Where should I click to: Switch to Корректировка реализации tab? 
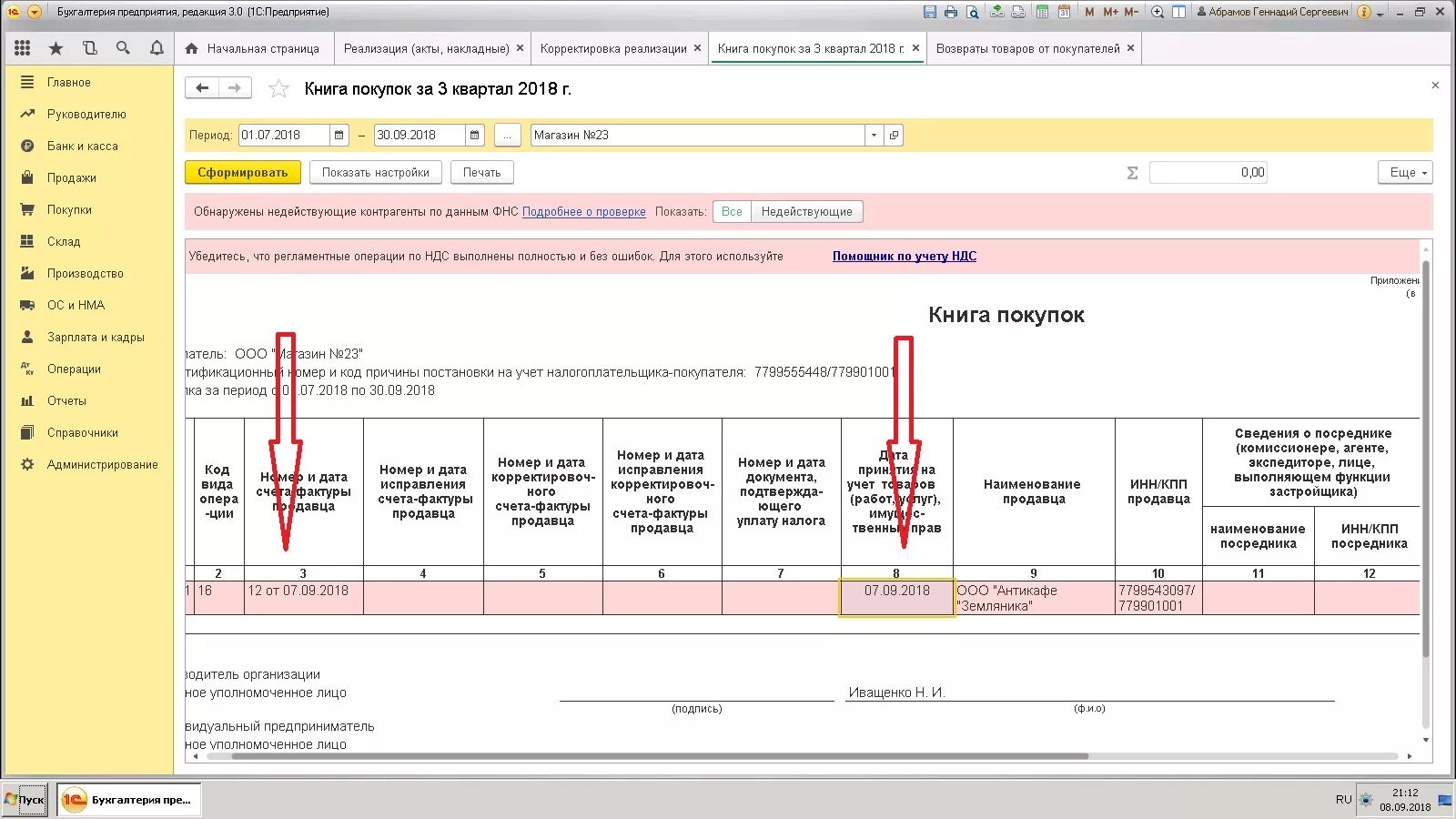(614, 48)
